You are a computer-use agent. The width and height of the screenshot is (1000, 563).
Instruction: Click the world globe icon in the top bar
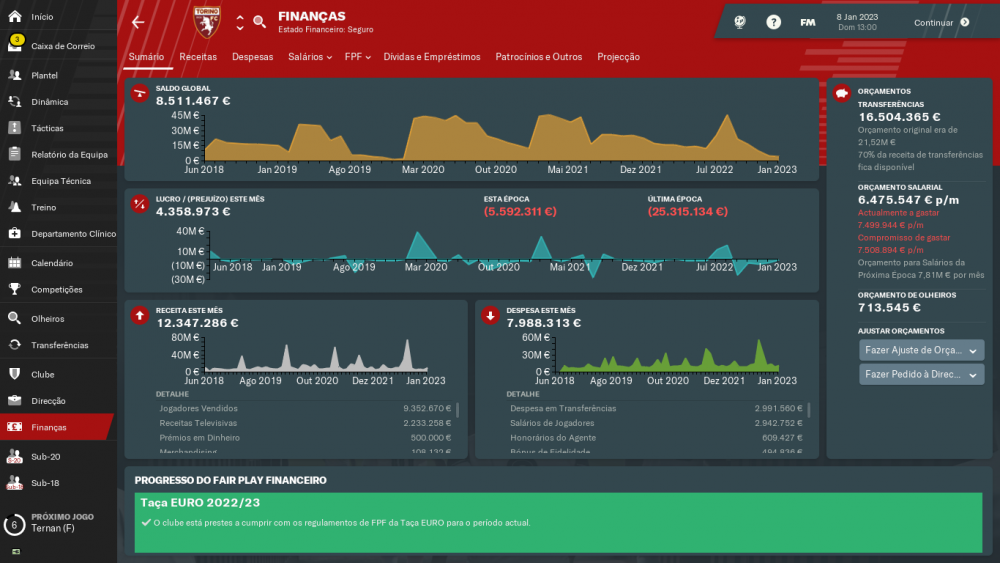pyautogui.click(x=740, y=22)
